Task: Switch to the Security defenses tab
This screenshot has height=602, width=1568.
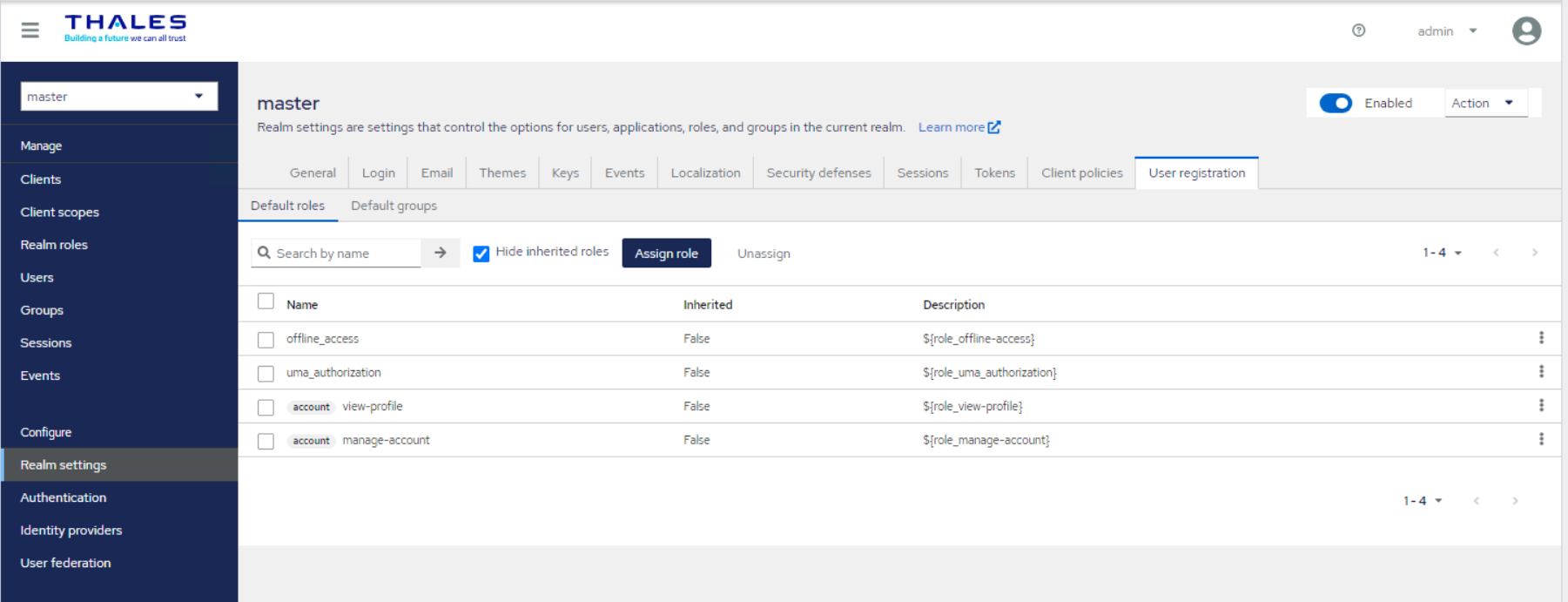Action: (818, 172)
